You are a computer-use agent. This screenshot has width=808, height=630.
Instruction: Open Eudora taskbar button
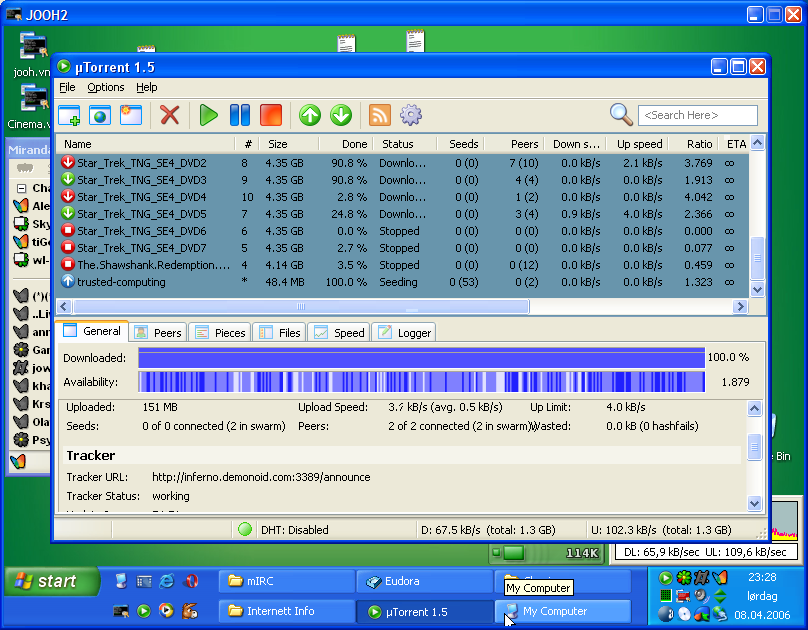coord(424,581)
